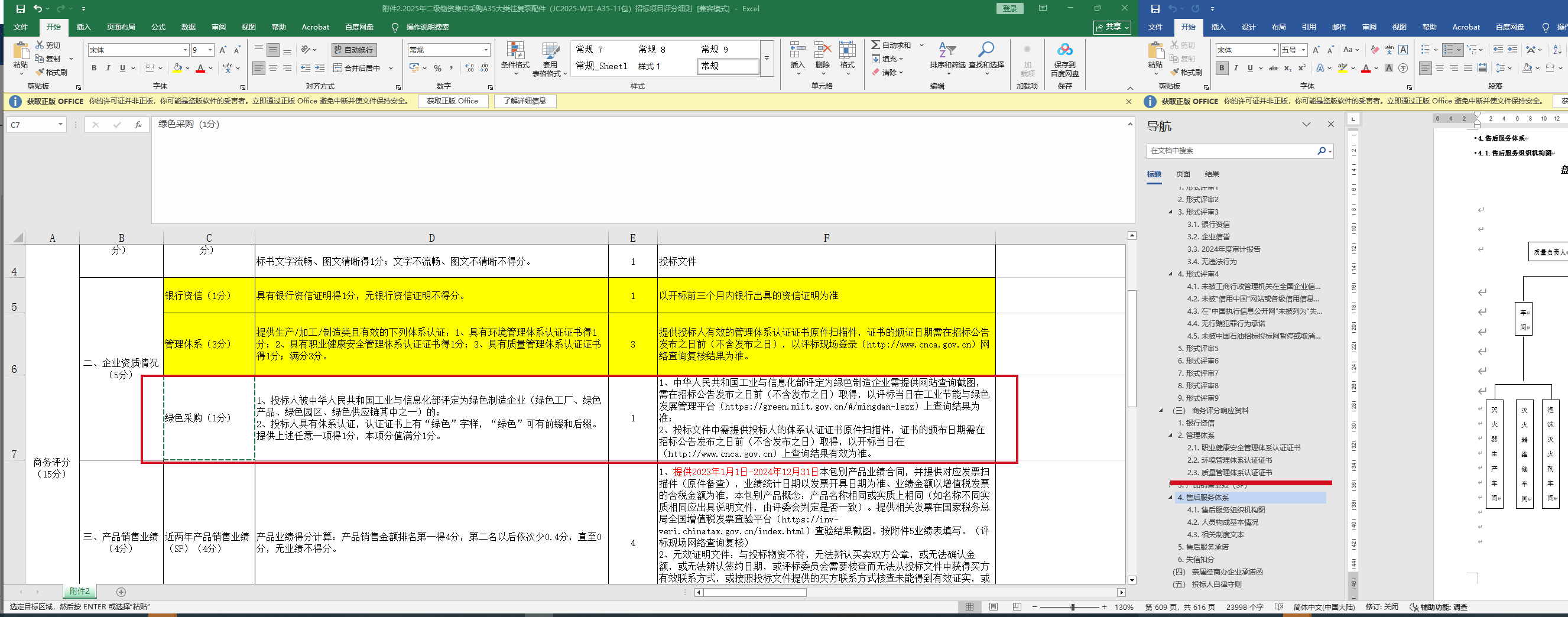Viewport: 1568px width, 617px height.
Task: Click Word's character border A icon
Action: 1403,50
